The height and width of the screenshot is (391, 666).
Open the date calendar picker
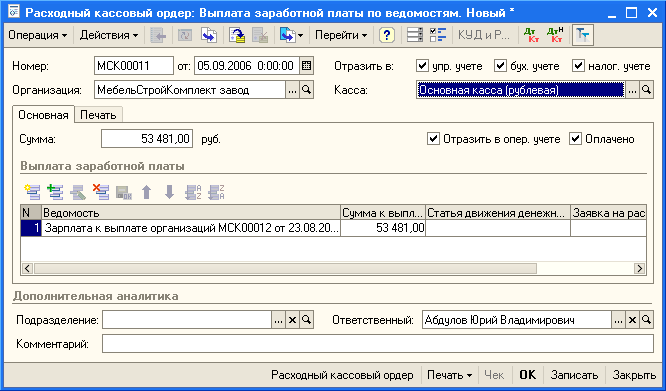coord(306,66)
